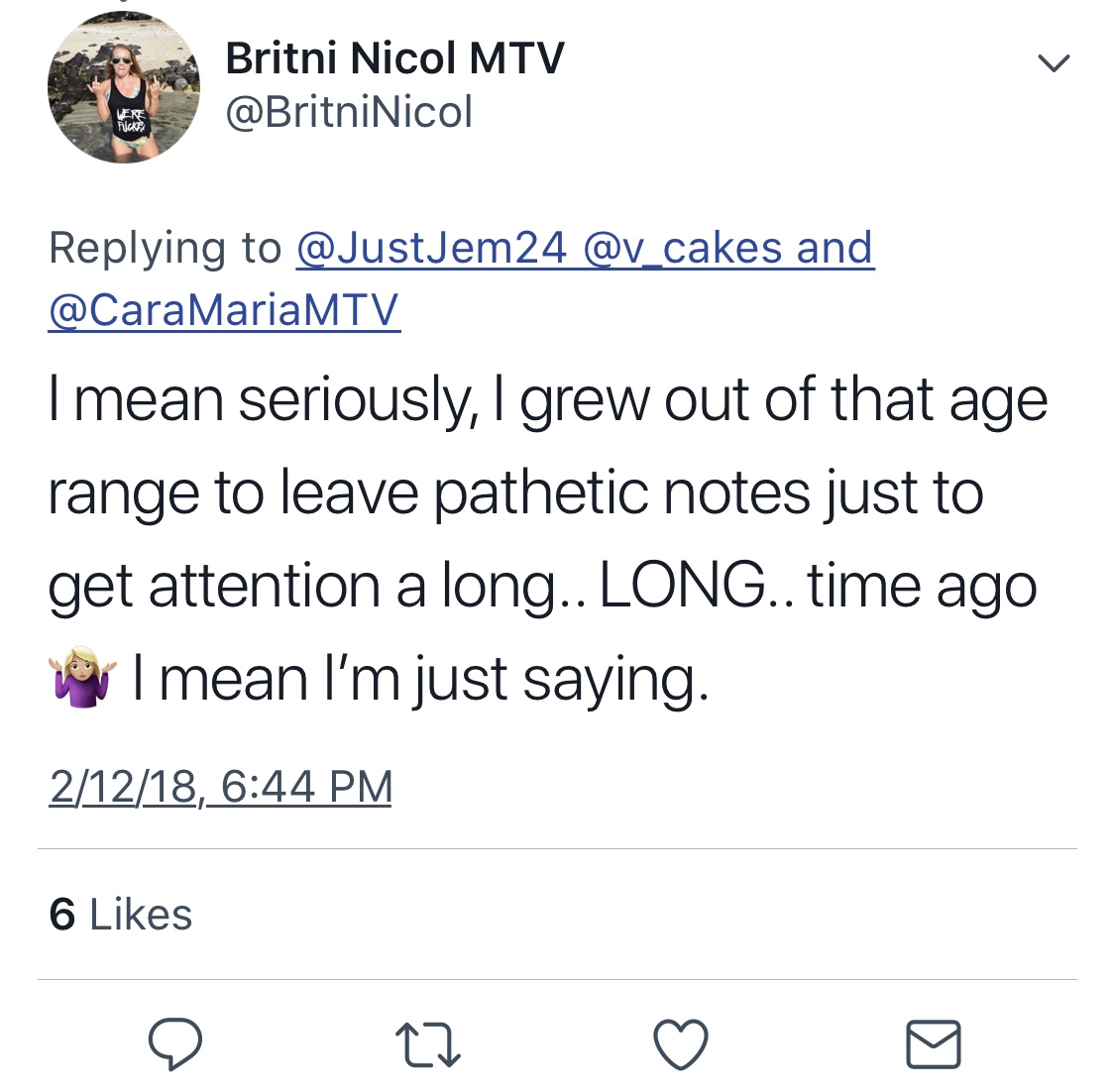Image resolution: width=1115 pixels, height=1092 pixels.
Task: Like the tweet with the heart icon
Action: point(681,1043)
